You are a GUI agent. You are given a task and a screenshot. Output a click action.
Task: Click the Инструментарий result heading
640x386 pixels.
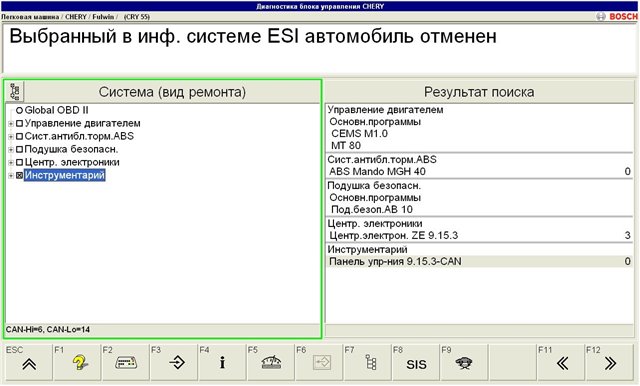(367, 249)
